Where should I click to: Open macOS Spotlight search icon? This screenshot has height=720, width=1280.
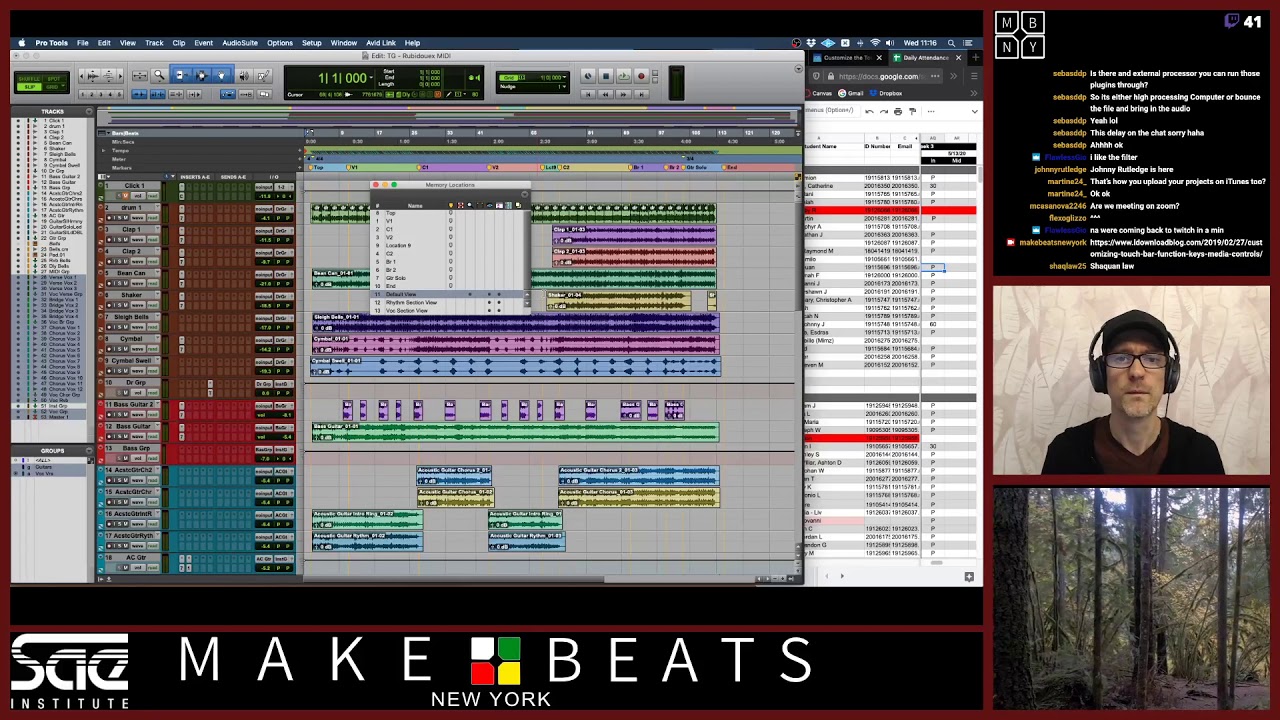tap(951, 43)
